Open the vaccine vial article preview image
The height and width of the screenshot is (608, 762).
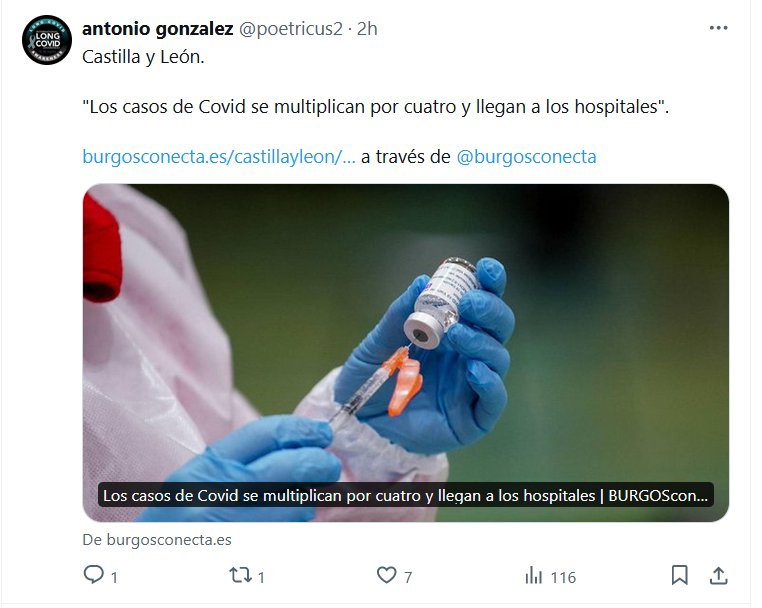click(x=406, y=353)
